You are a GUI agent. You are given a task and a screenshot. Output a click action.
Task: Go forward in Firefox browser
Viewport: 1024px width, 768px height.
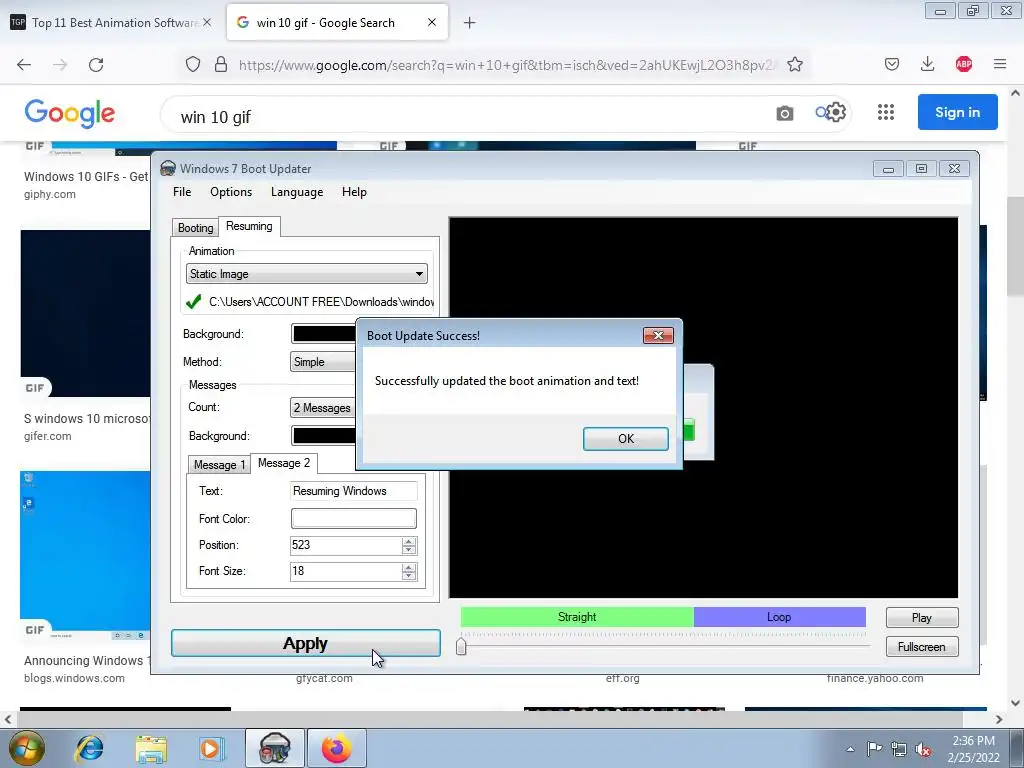pos(60,65)
